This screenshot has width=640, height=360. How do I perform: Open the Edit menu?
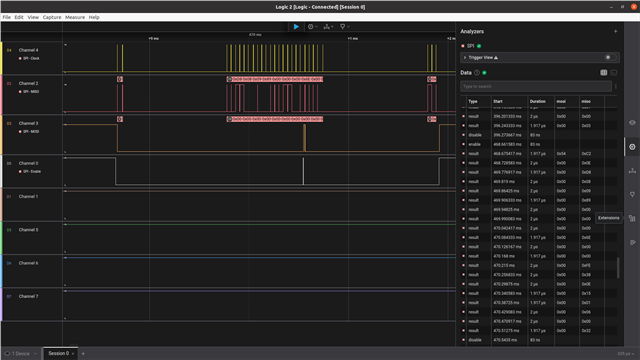click(x=19, y=17)
